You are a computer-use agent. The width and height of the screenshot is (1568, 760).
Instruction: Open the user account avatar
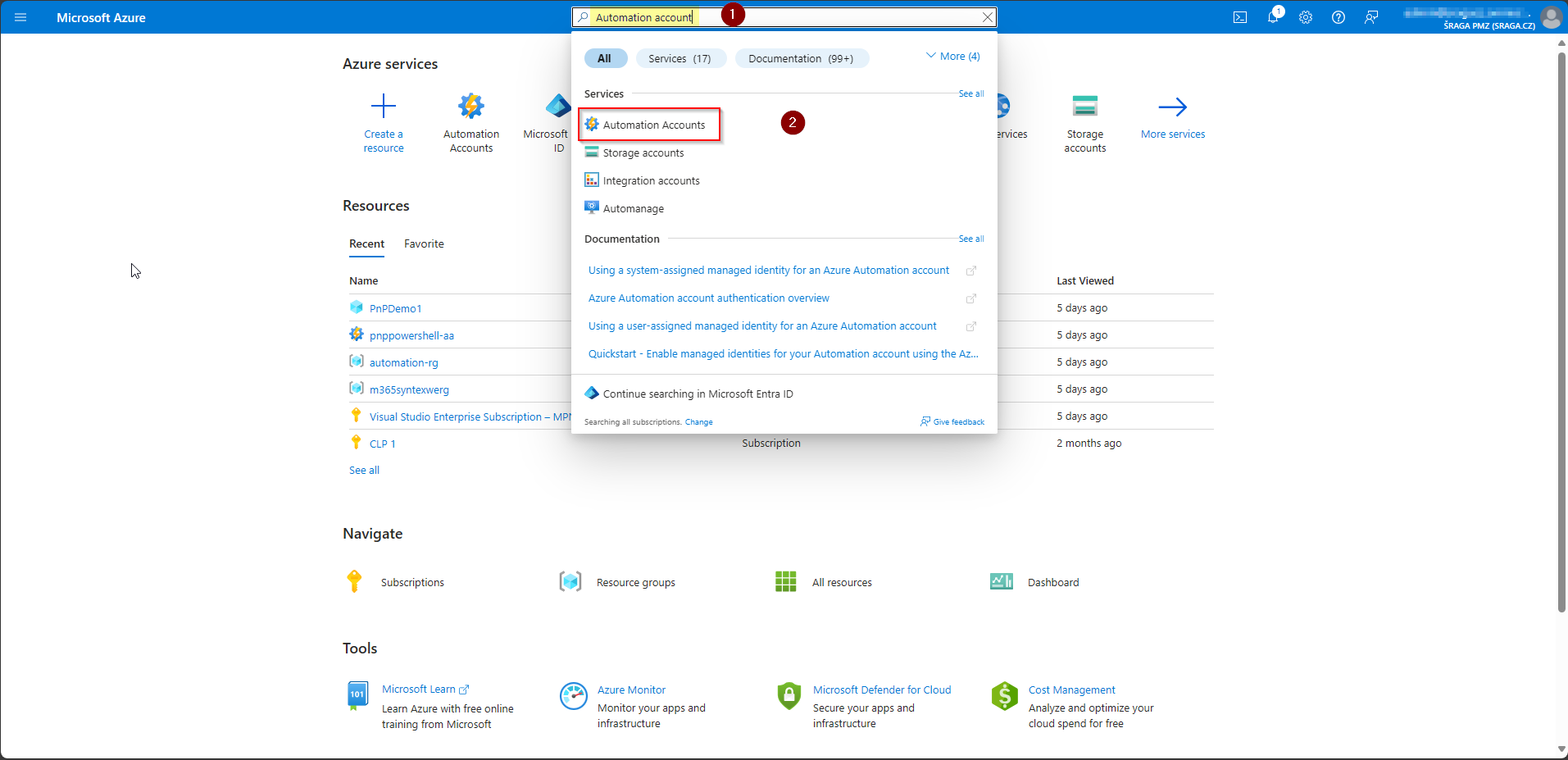[x=1551, y=17]
